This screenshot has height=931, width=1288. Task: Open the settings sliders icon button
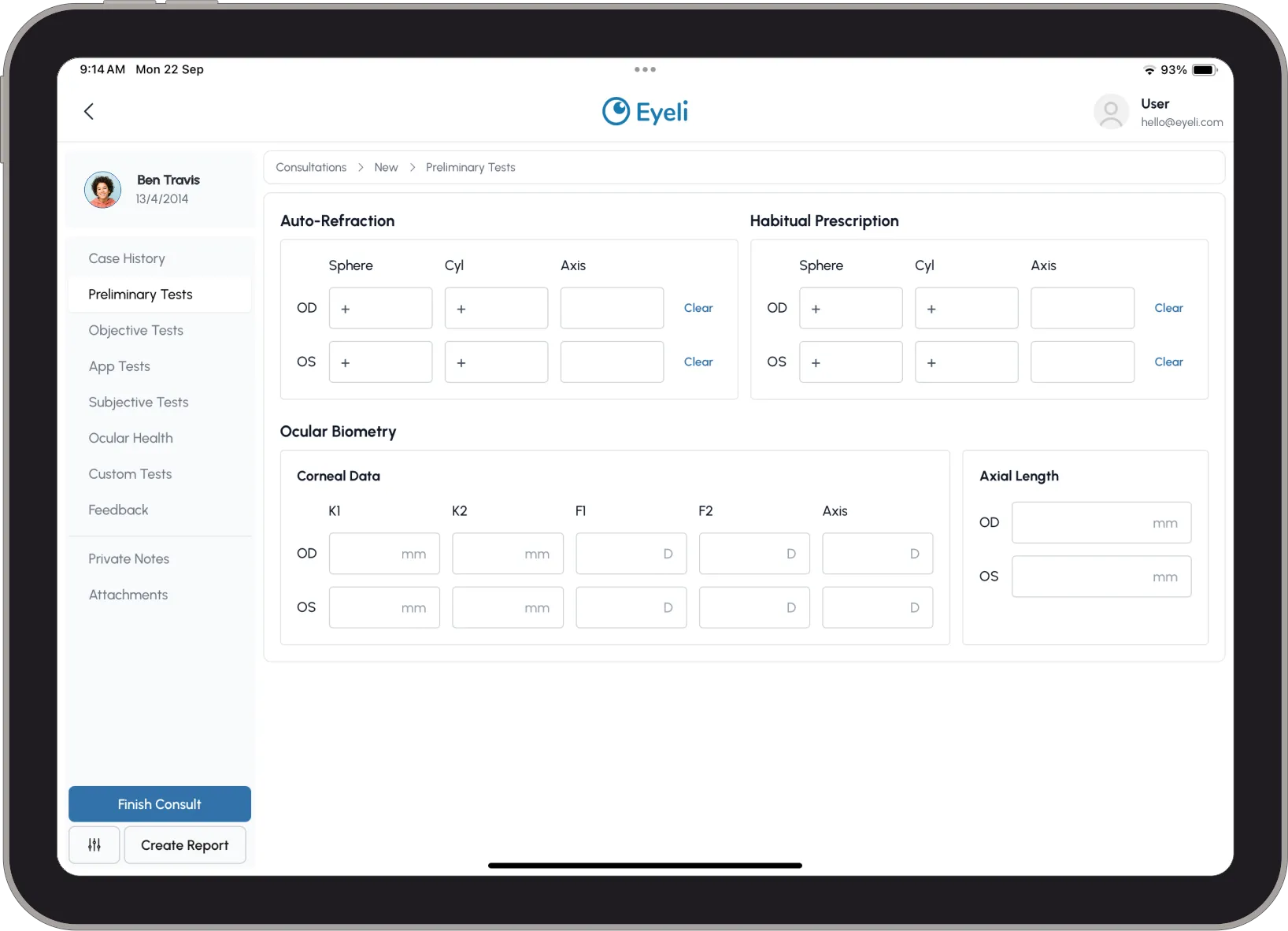94,845
